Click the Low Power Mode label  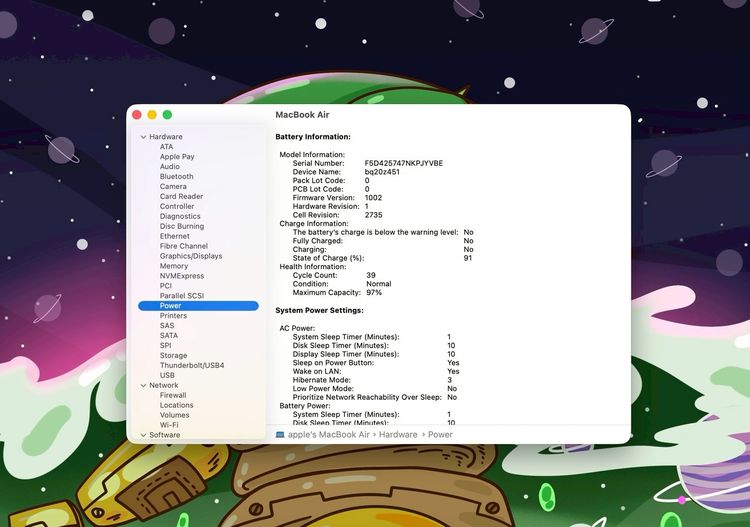pyautogui.click(x=323, y=389)
